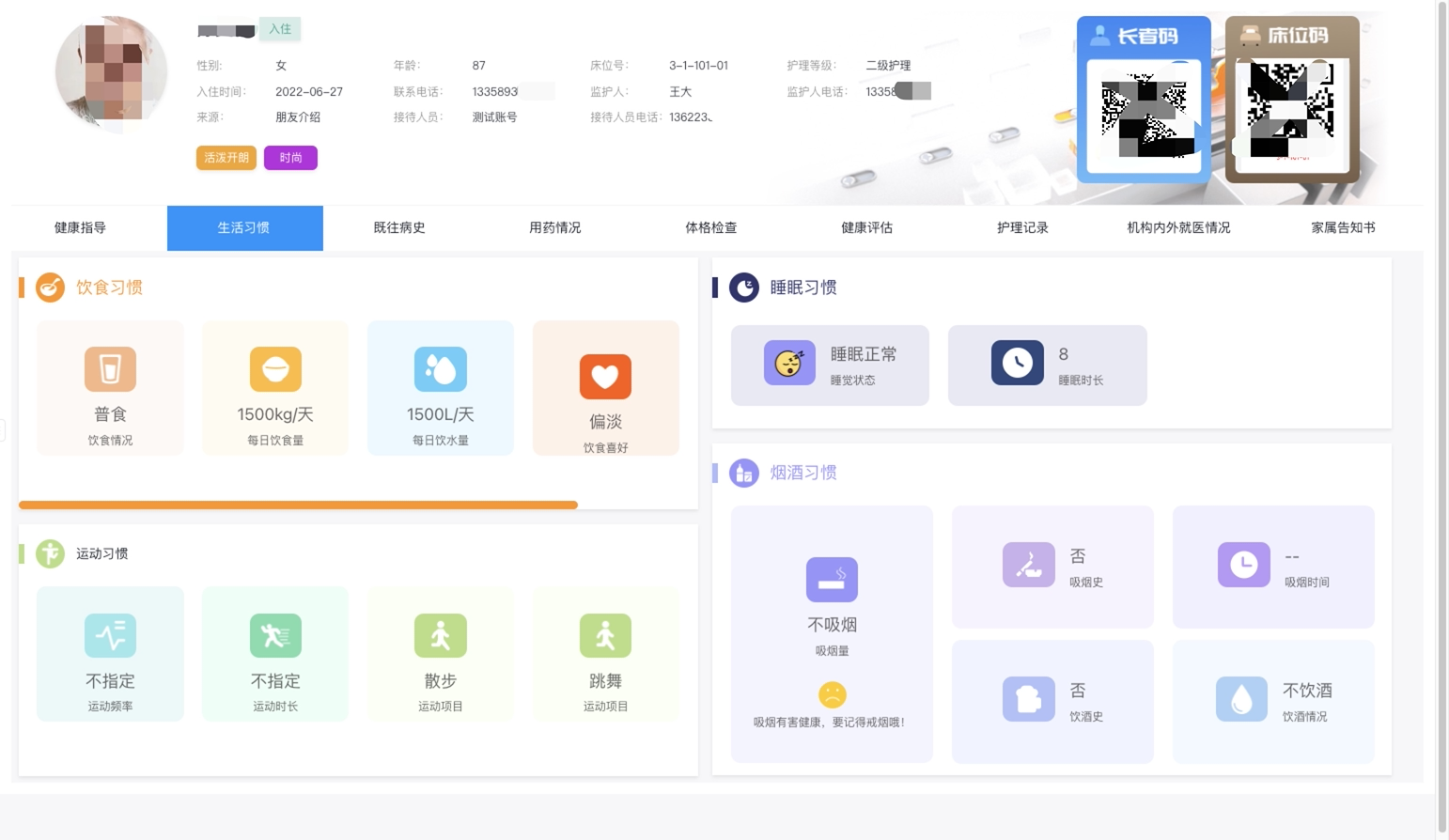Switch to 家属告知书 tab
1449x840 pixels.
coord(1343,227)
